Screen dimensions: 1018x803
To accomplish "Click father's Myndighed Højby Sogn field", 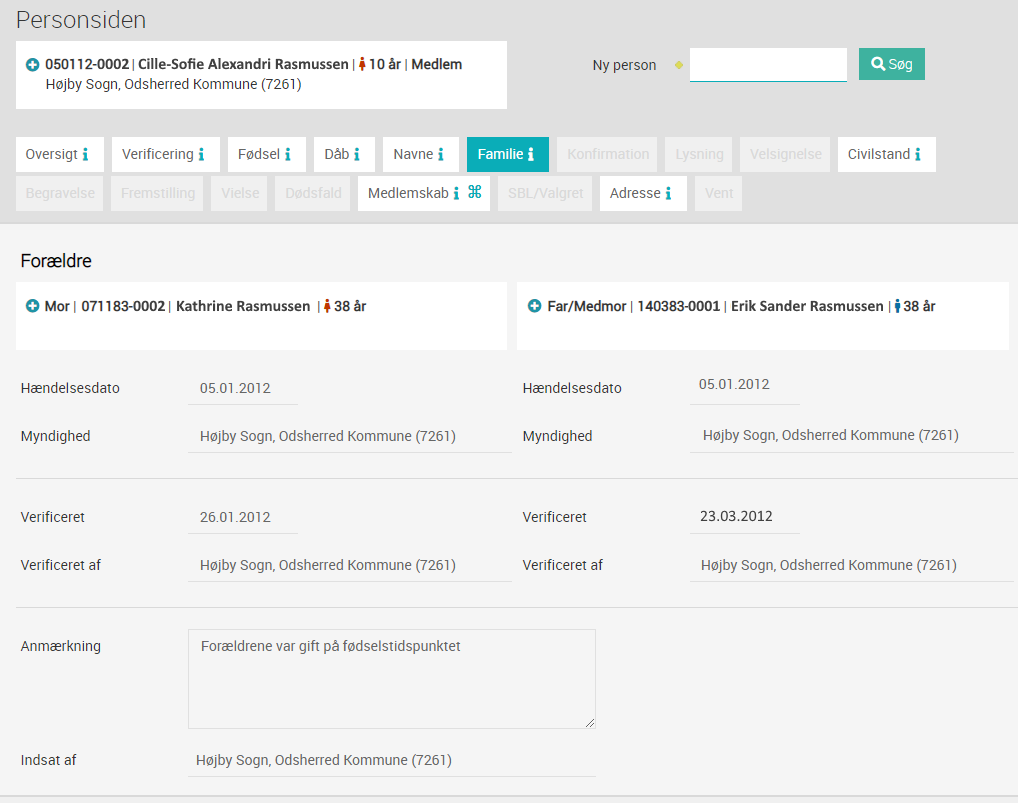I will click(851, 436).
